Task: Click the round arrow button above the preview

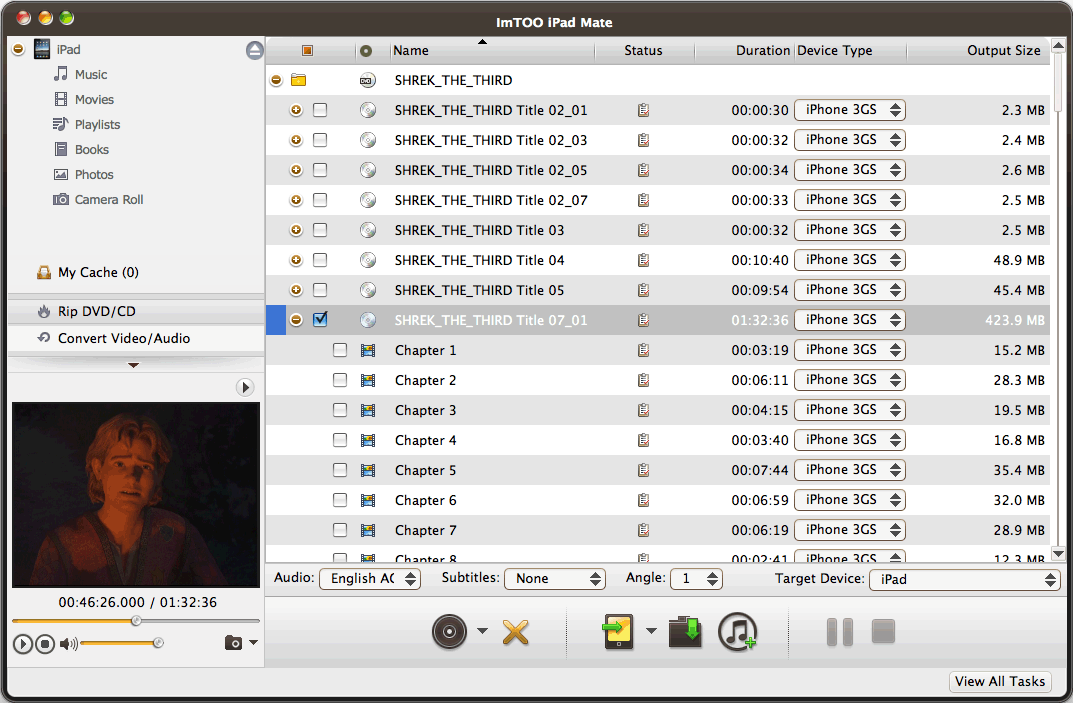Action: tap(245, 387)
